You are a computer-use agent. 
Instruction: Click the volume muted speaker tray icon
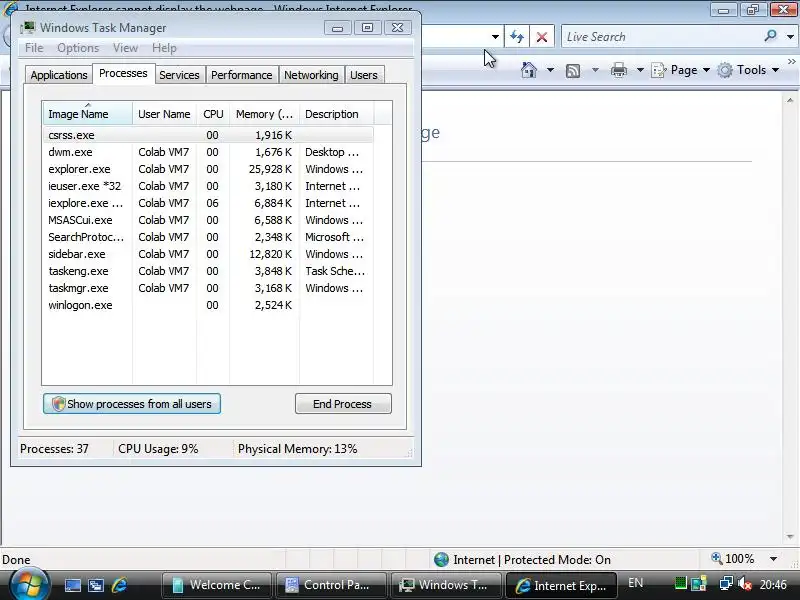pyautogui.click(x=745, y=584)
